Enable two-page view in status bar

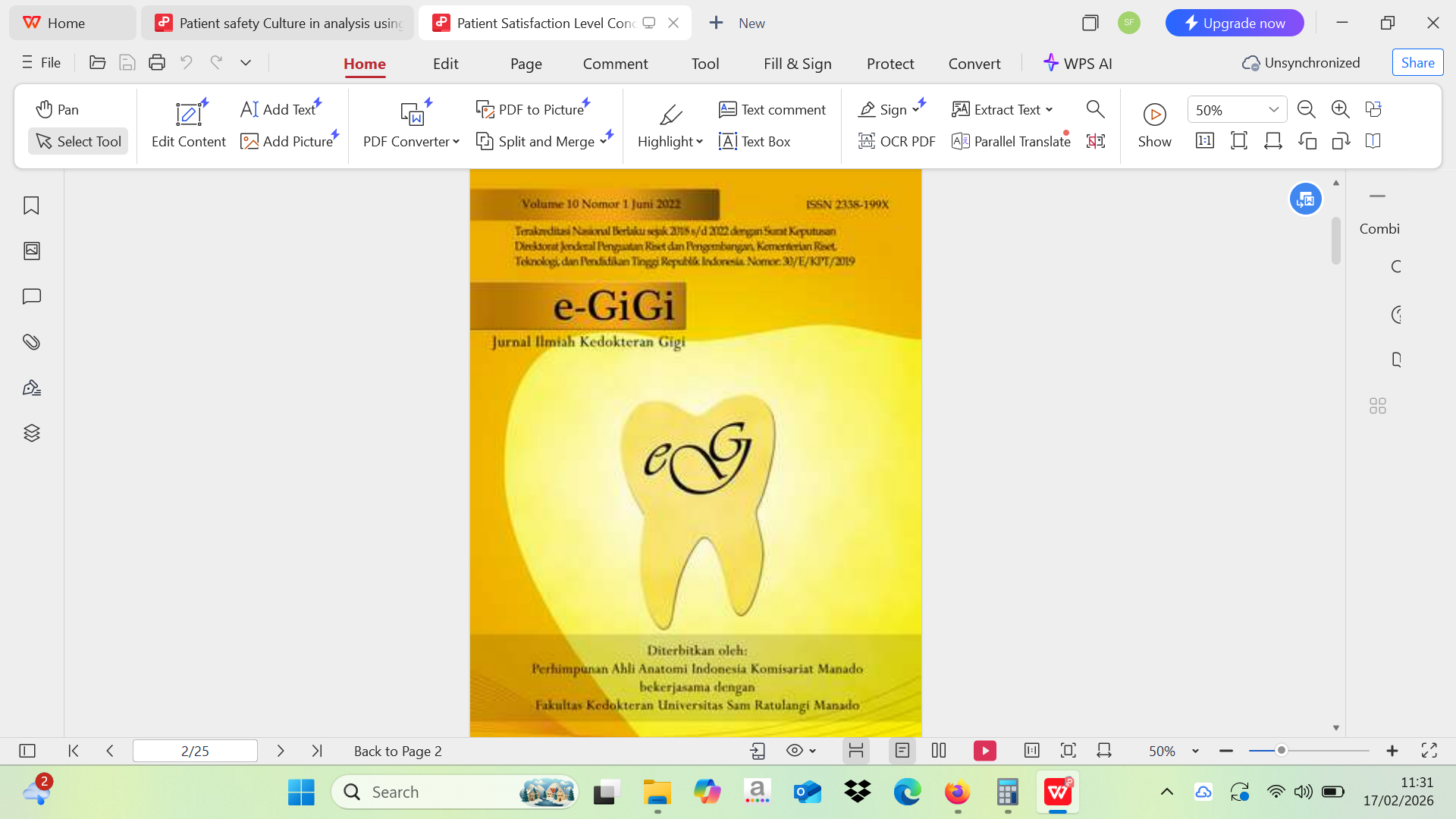click(939, 751)
